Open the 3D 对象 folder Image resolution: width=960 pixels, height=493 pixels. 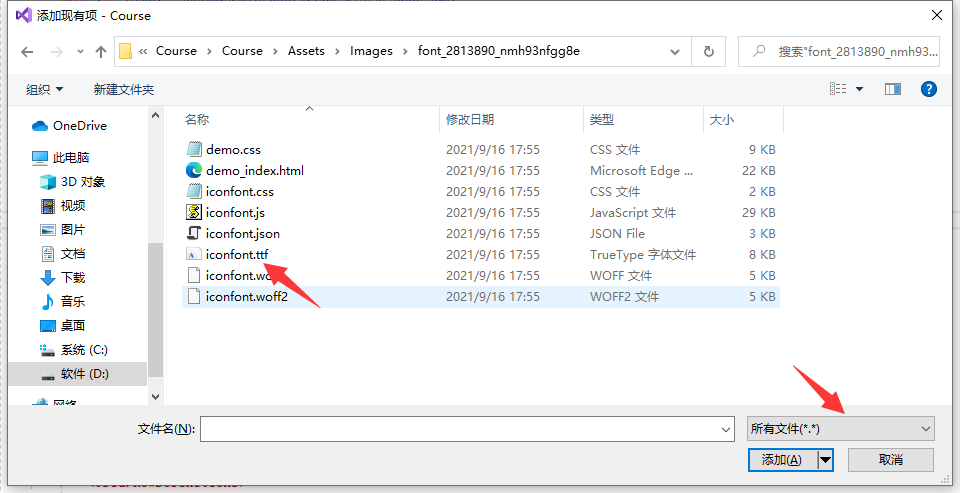coord(72,182)
